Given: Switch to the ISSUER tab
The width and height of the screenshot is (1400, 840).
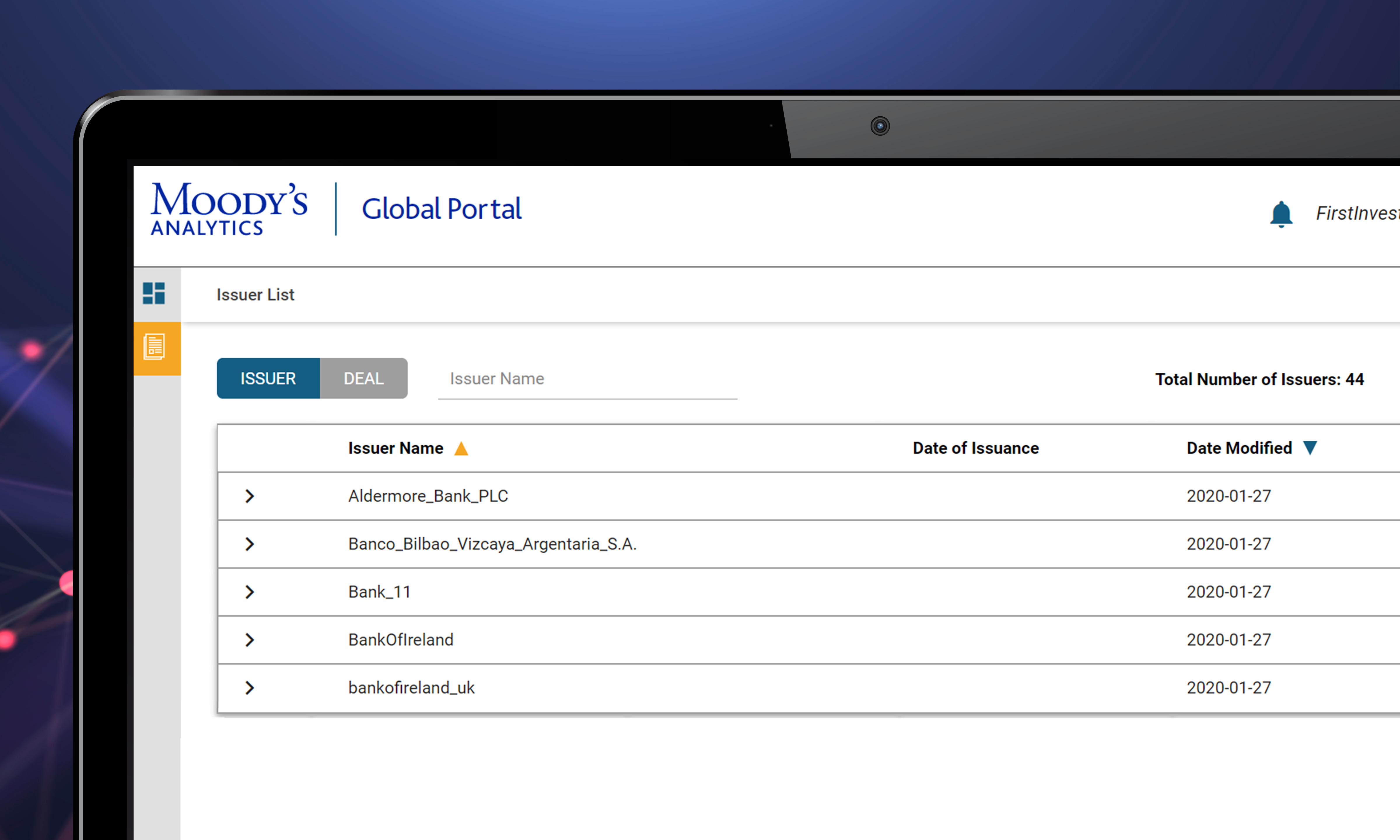Looking at the screenshot, I should coord(268,378).
